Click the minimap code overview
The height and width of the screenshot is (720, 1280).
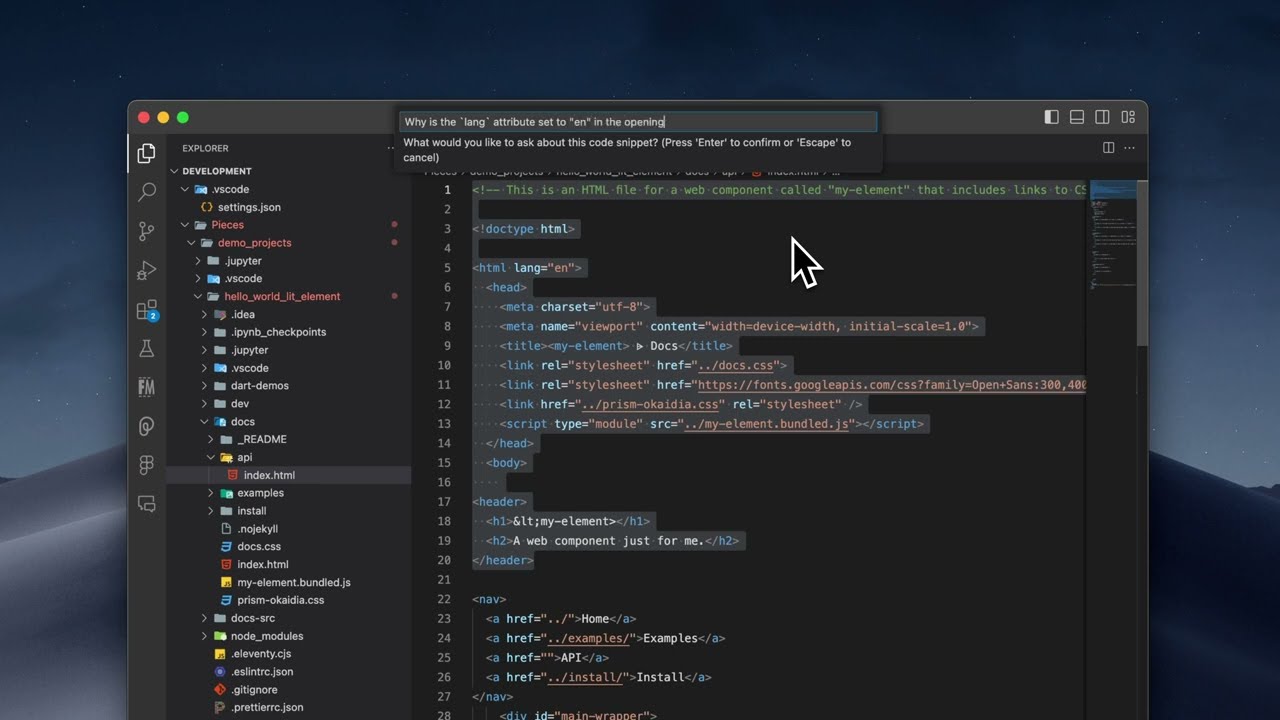pos(1112,236)
